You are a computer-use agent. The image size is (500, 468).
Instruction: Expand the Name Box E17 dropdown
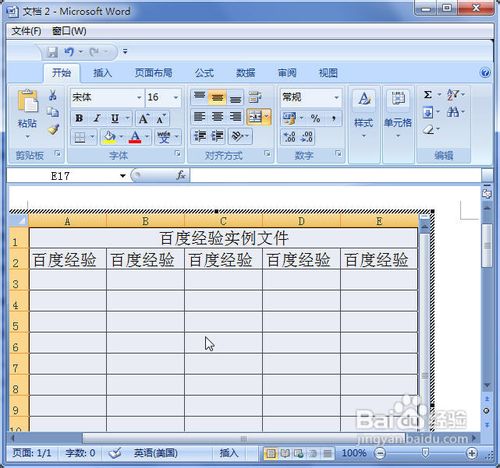[x=123, y=176]
